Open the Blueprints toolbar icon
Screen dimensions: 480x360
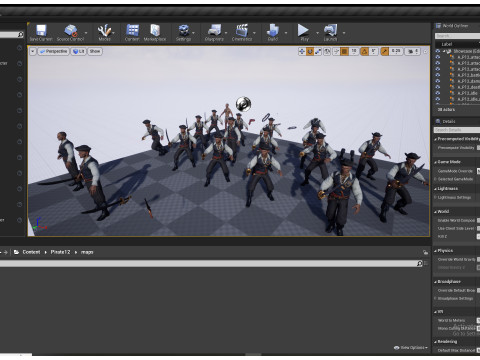pos(214,30)
